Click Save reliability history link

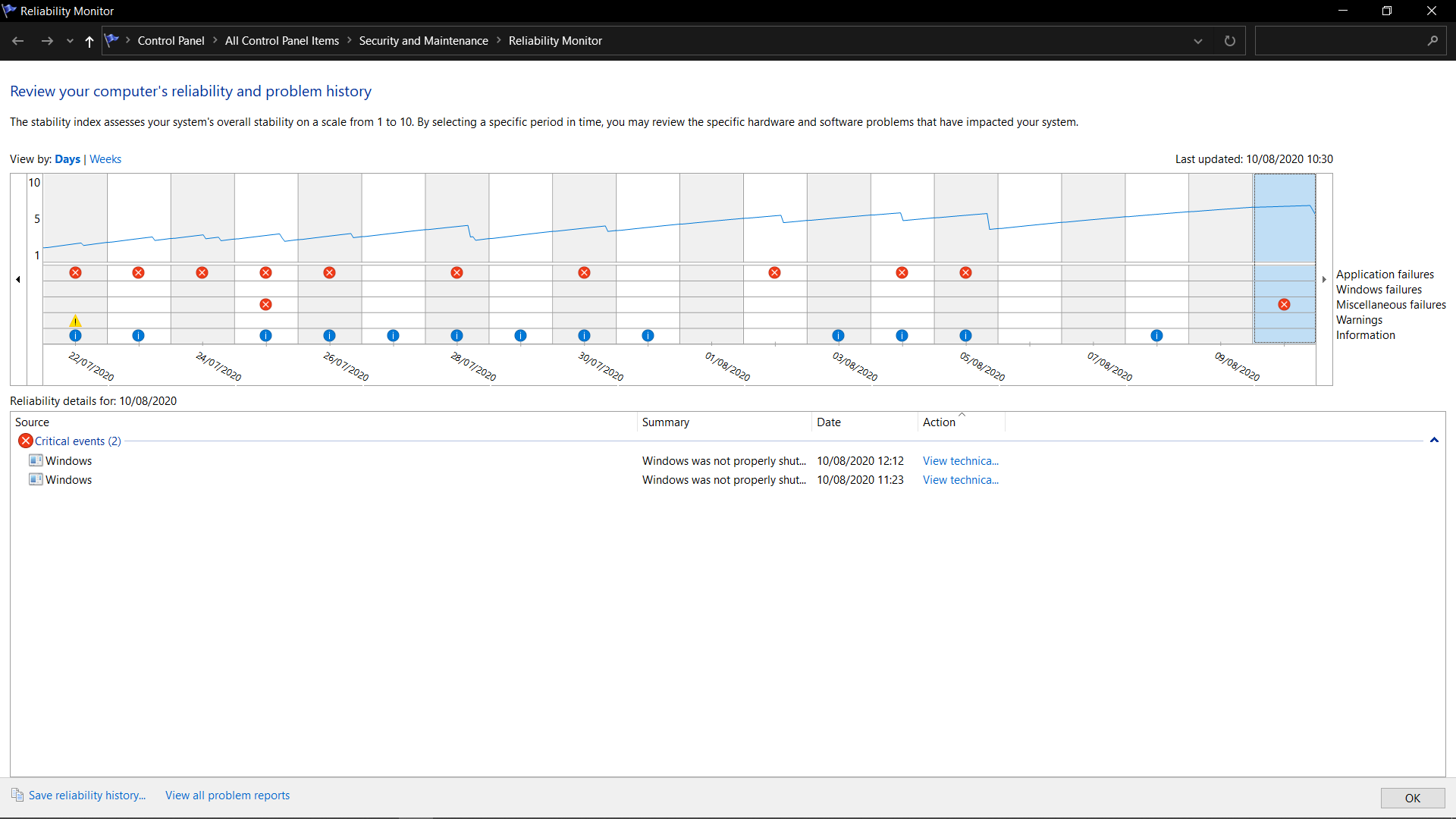(x=86, y=795)
